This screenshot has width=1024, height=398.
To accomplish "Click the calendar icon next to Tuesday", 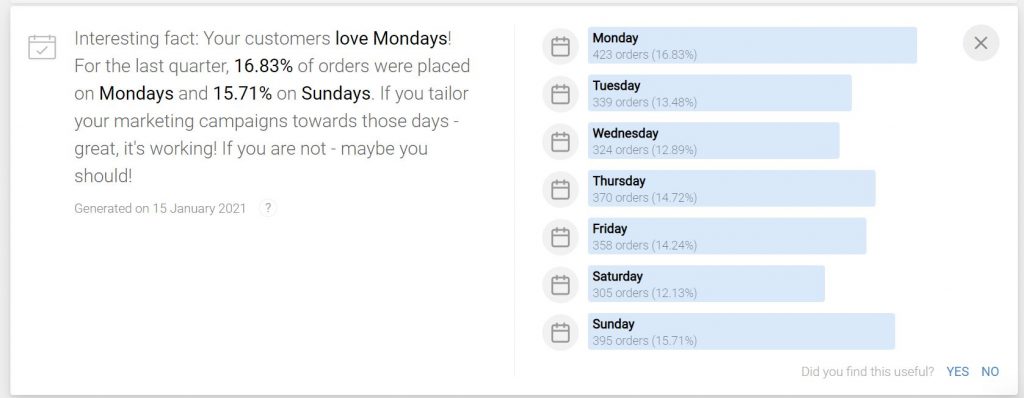I will click(x=560, y=94).
